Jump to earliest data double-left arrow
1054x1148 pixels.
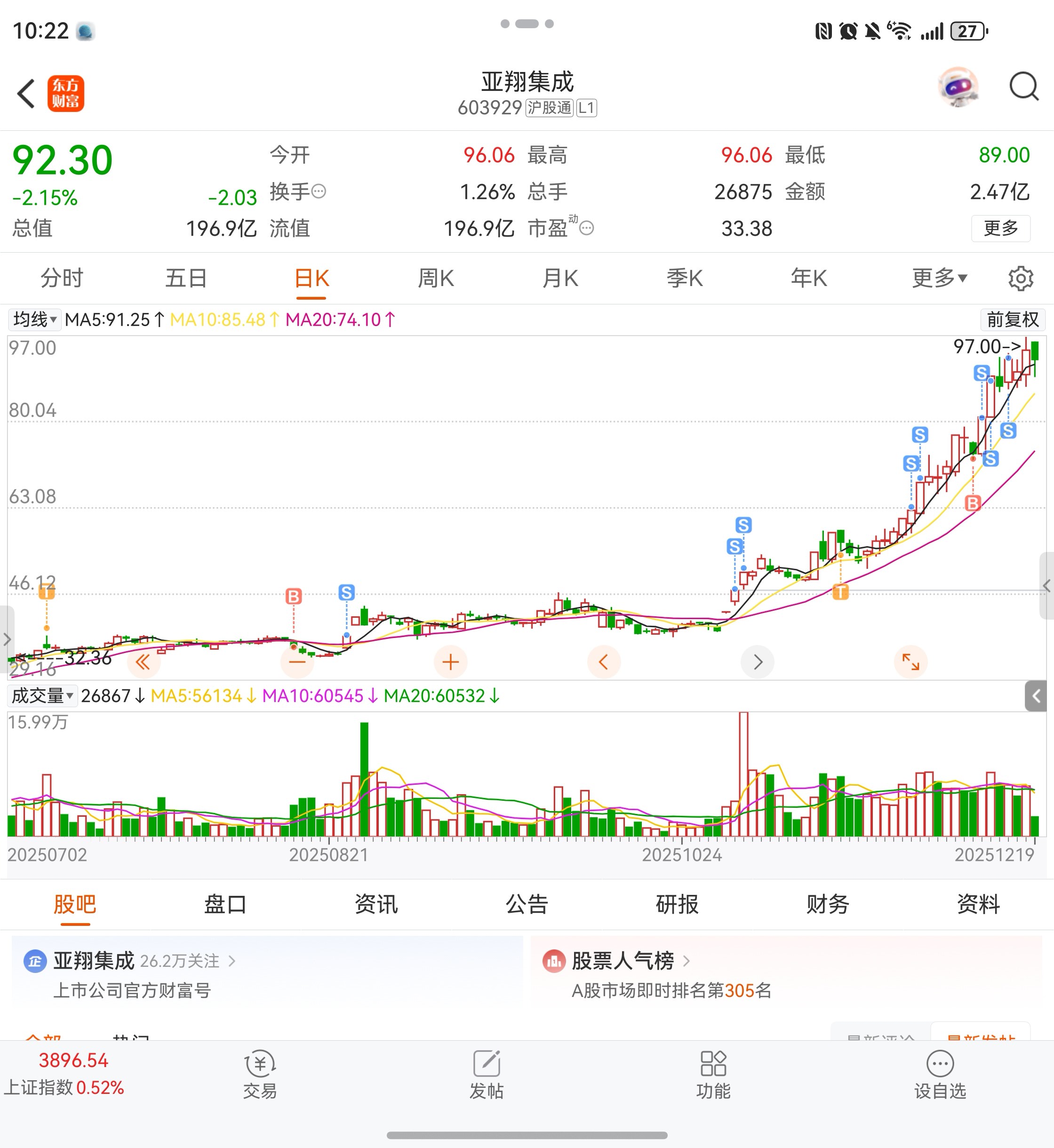click(x=143, y=662)
